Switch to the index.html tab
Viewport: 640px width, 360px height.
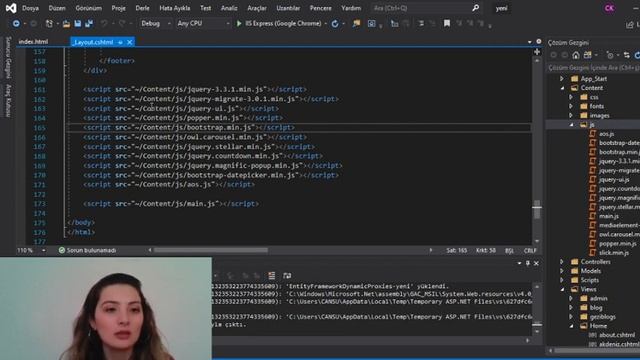tap(33, 42)
